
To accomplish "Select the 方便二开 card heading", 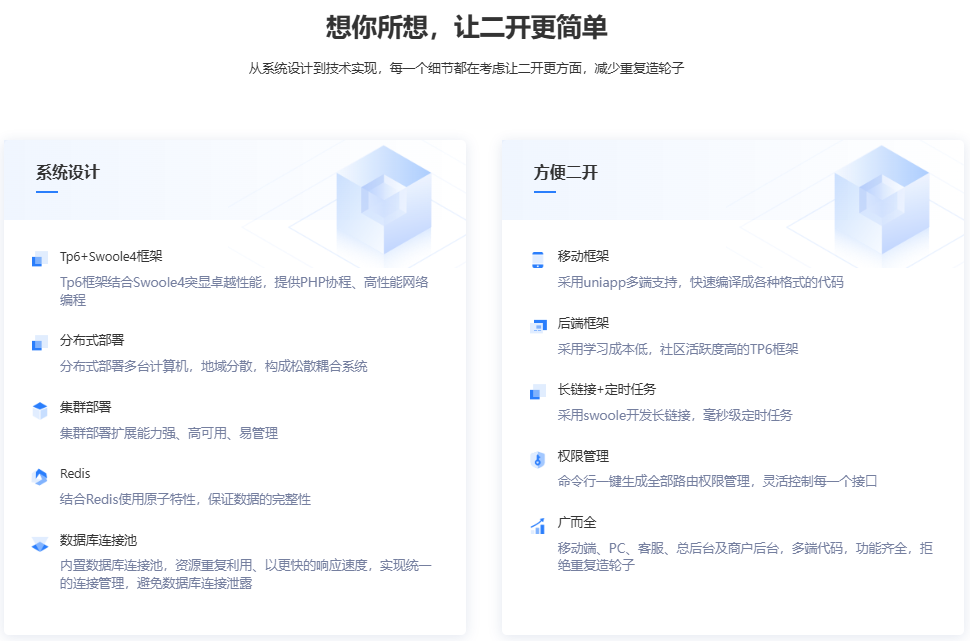I will click(x=566, y=172).
